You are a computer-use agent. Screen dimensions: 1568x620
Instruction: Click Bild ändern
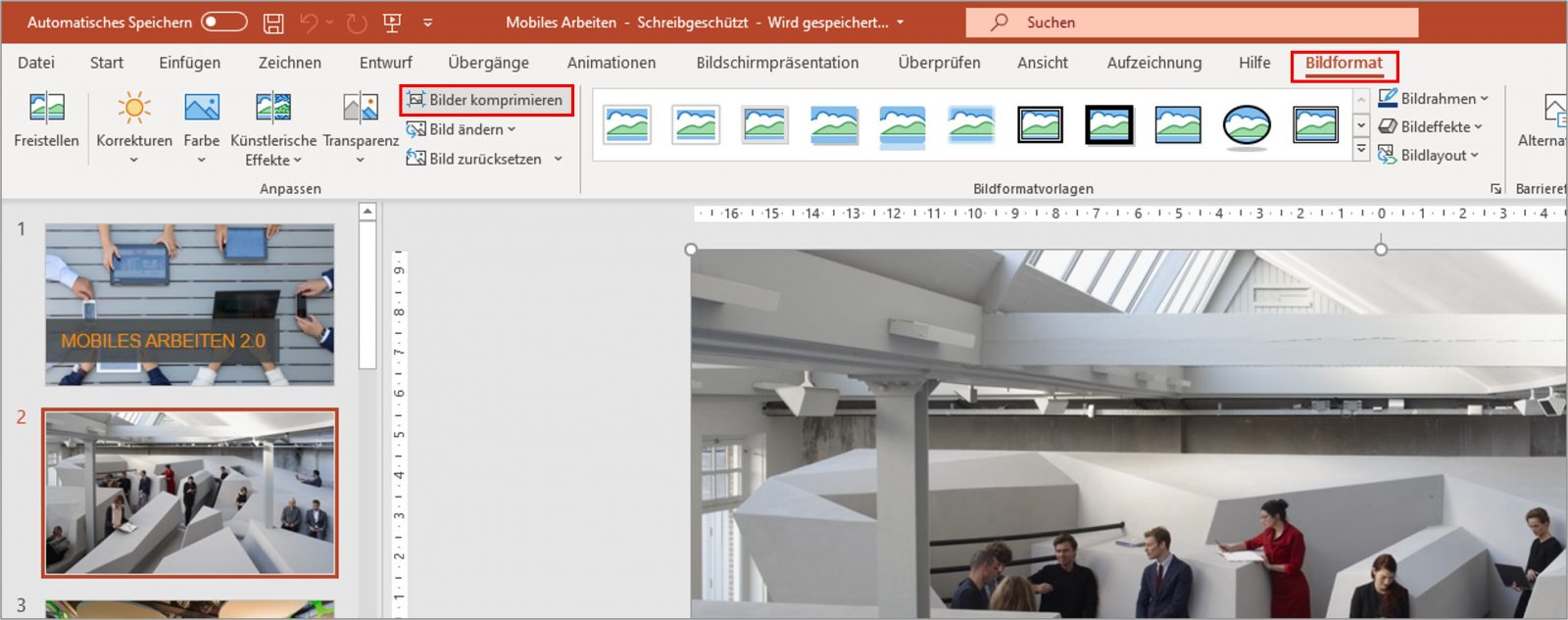pyautogui.click(x=461, y=129)
